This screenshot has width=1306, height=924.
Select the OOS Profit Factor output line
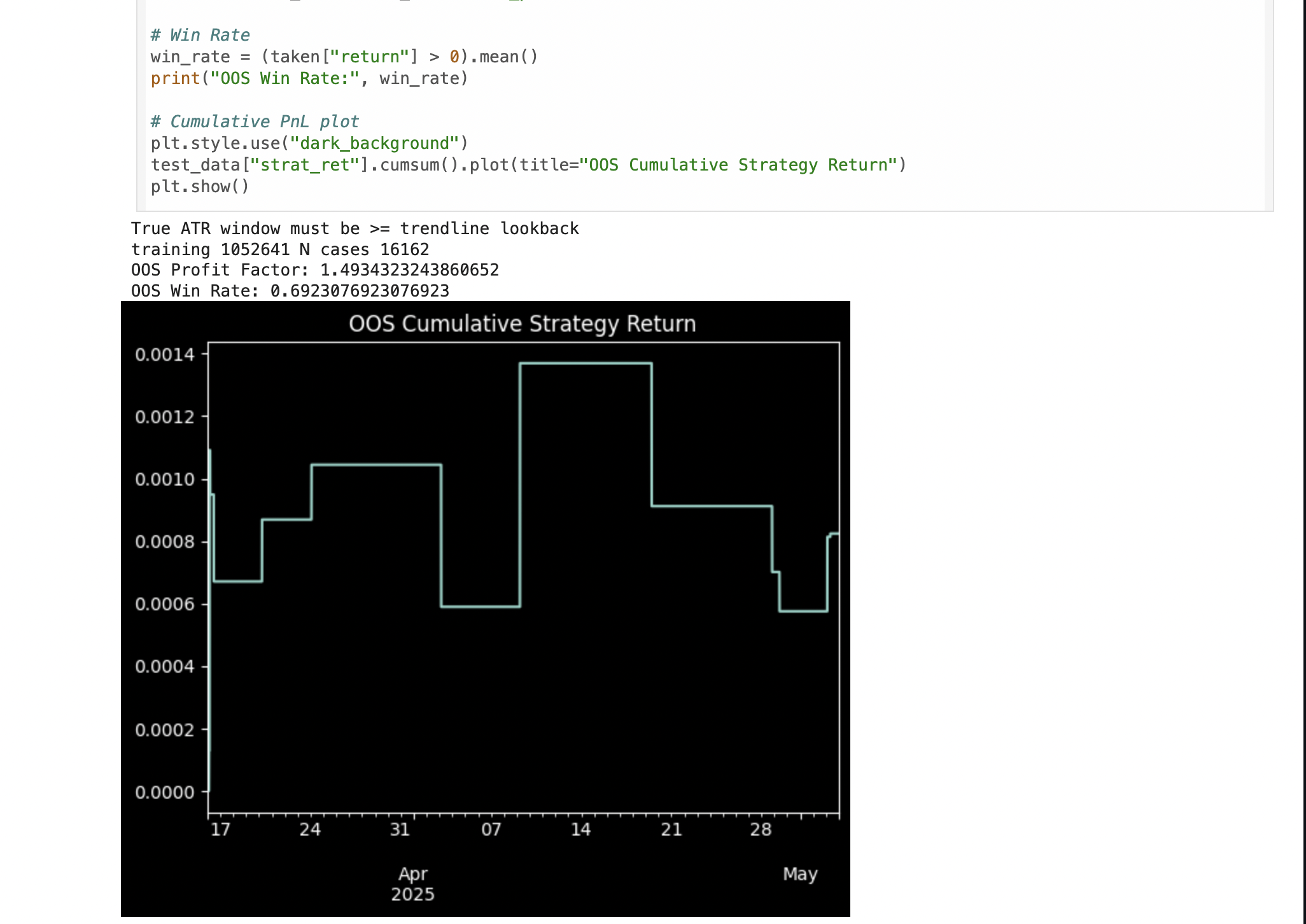tap(315, 270)
